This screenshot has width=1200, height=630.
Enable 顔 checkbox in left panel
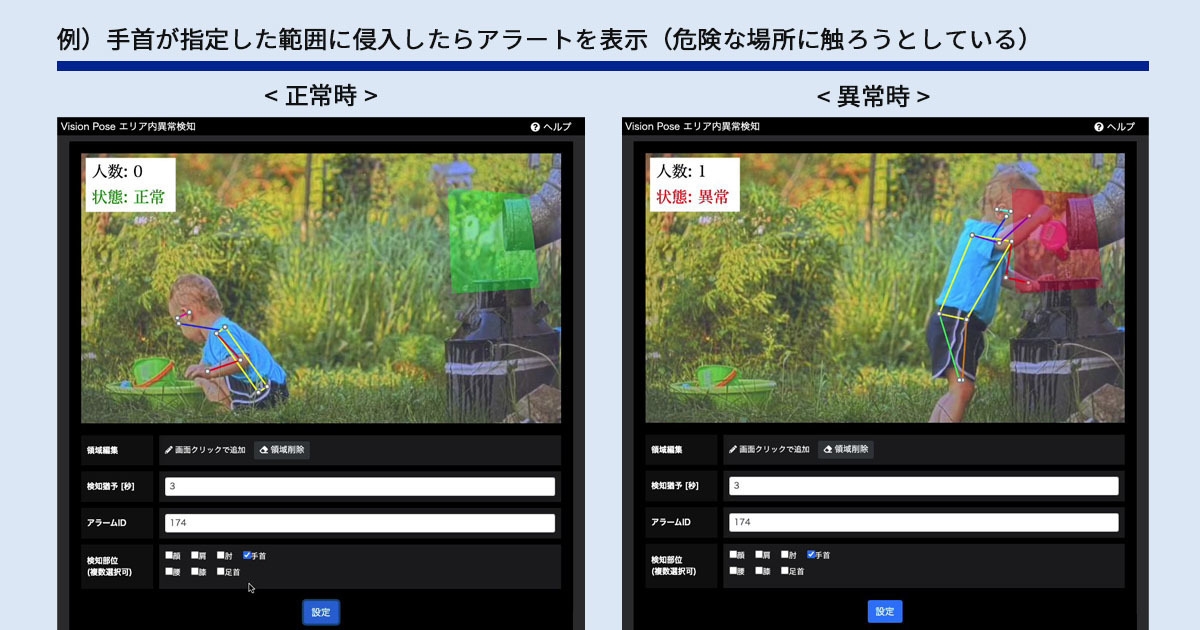click(169, 555)
